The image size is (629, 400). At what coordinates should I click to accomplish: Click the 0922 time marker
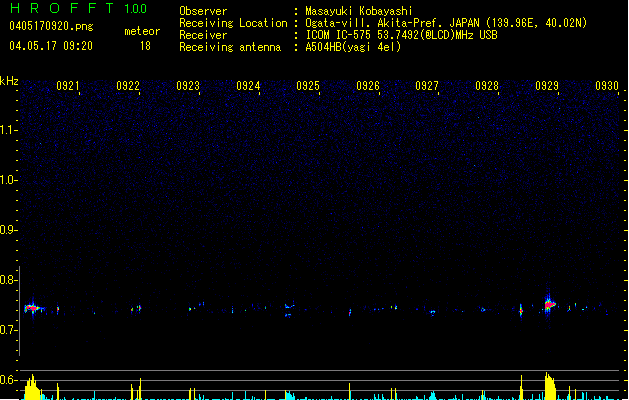click(128, 86)
